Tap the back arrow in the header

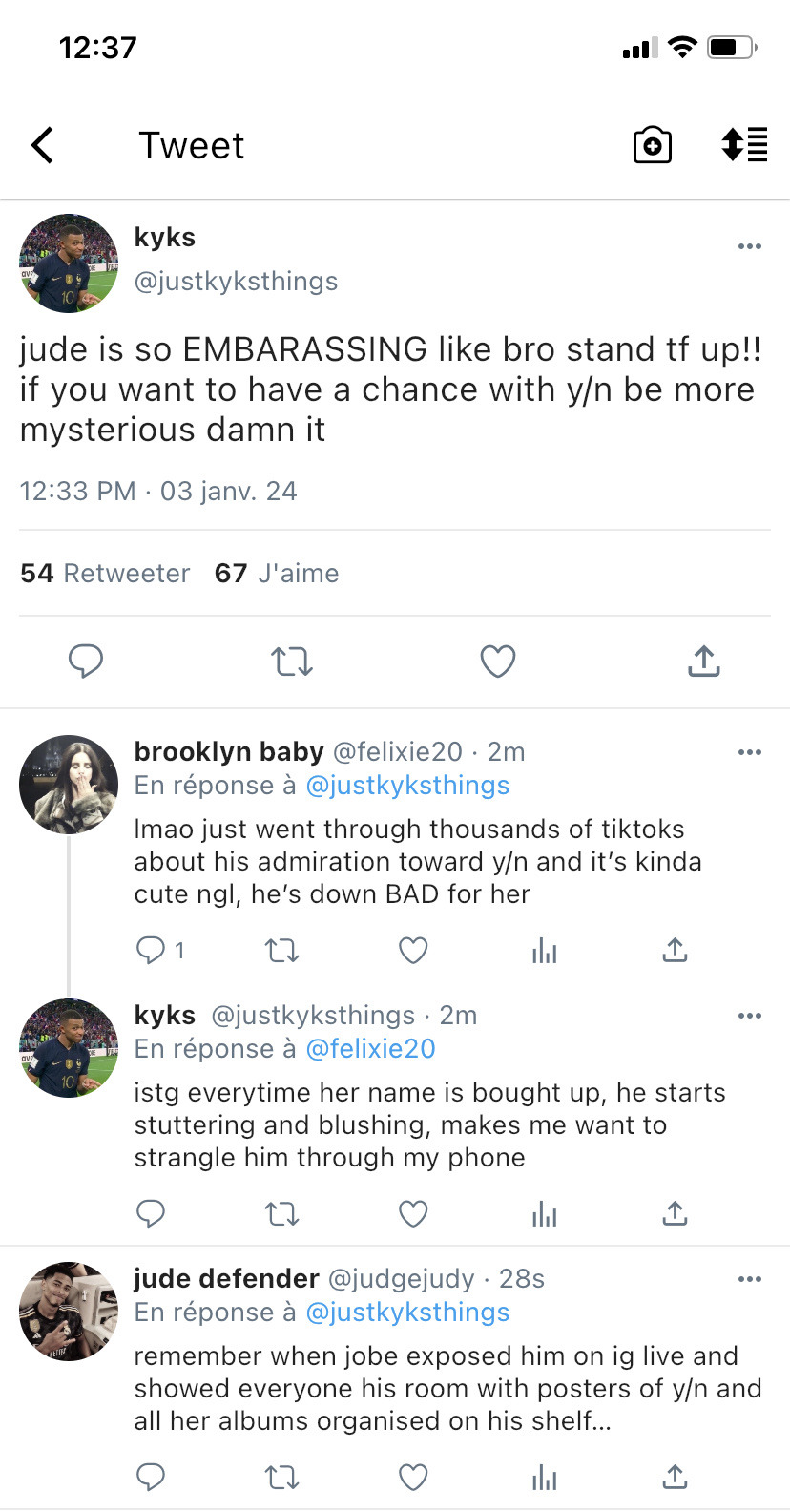click(x=43, y=146)
